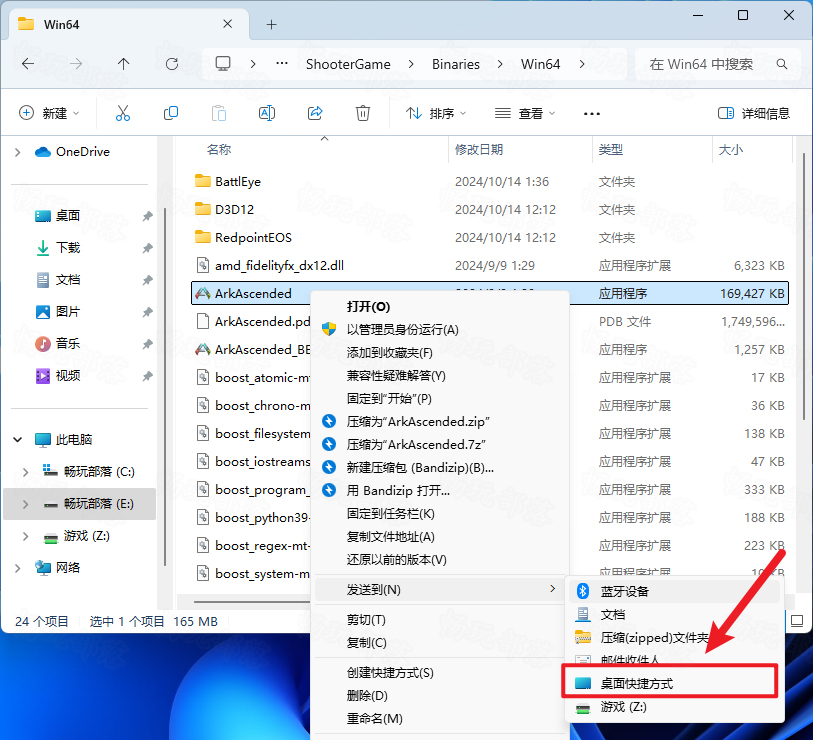Click the OneDrive cloud icon
This screenshot has width=813, height=740.
43,152
